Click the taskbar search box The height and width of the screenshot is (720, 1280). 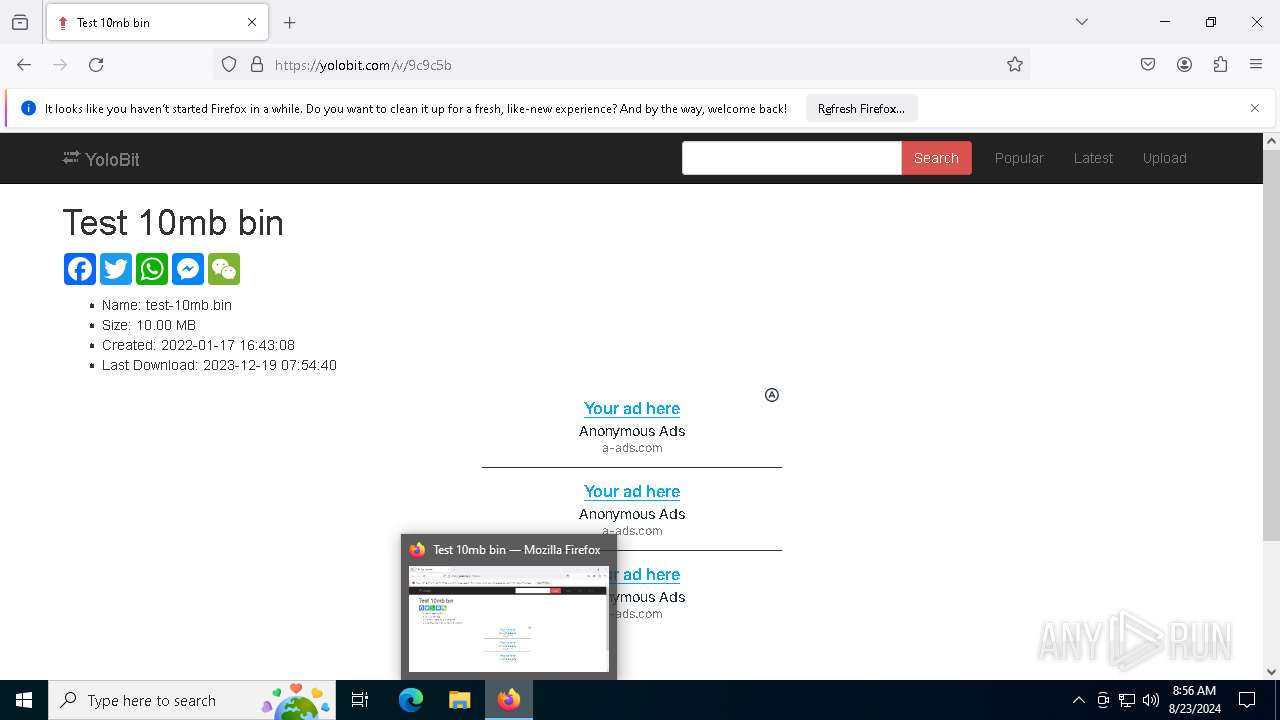coord(192,700)
